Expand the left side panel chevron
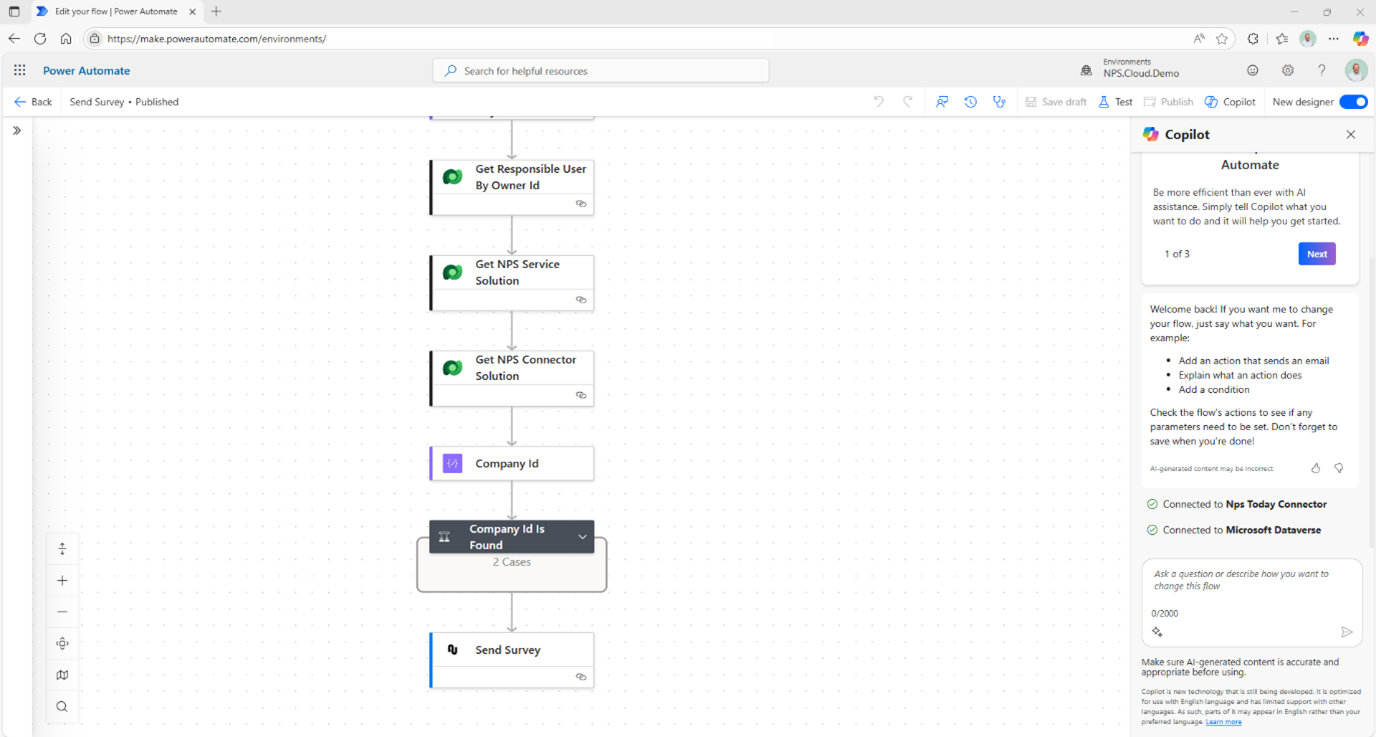Viewport: 1376px width, 737px height. coord(17,131)
